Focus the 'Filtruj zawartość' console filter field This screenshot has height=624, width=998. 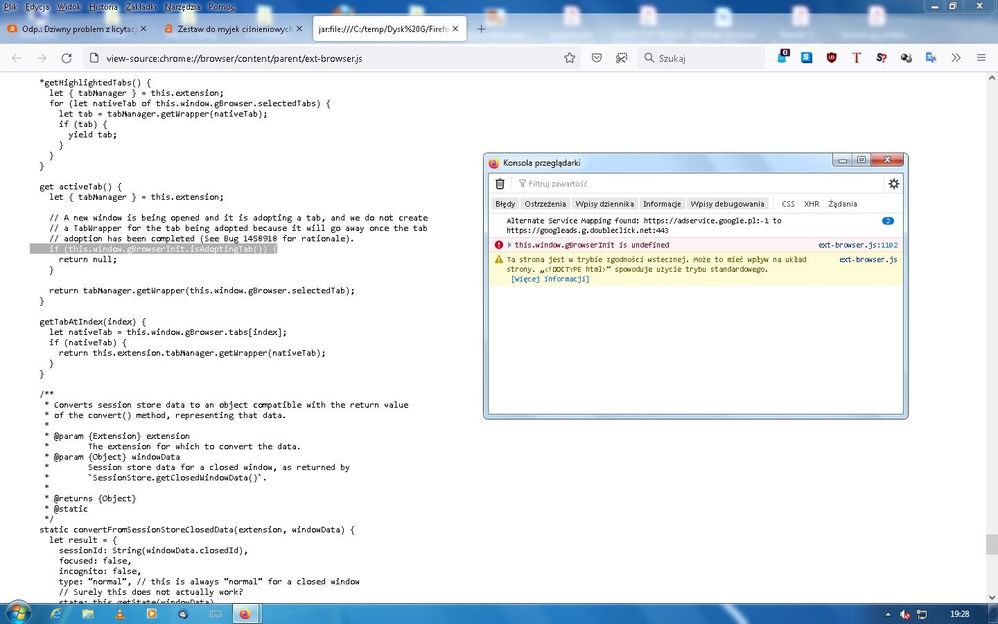[700, 184]
